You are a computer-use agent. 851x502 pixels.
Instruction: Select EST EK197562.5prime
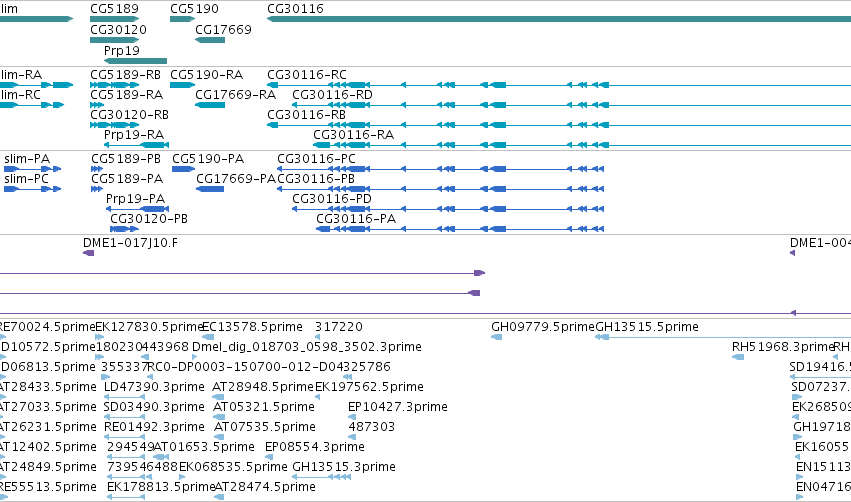(369, 387)
